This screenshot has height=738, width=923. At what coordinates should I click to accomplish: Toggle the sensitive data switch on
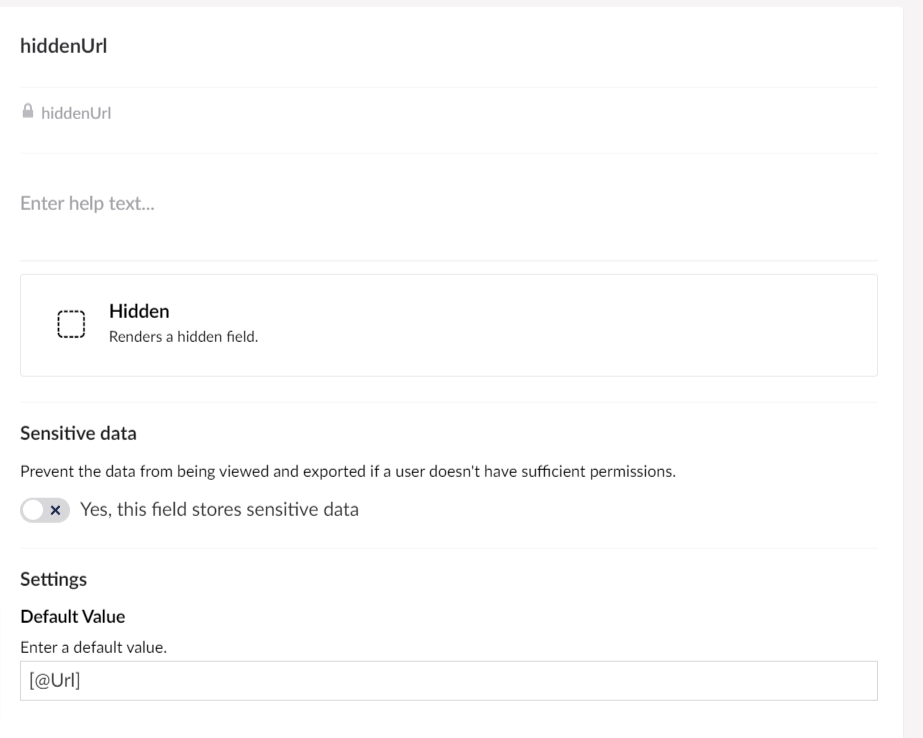point(45,510)
